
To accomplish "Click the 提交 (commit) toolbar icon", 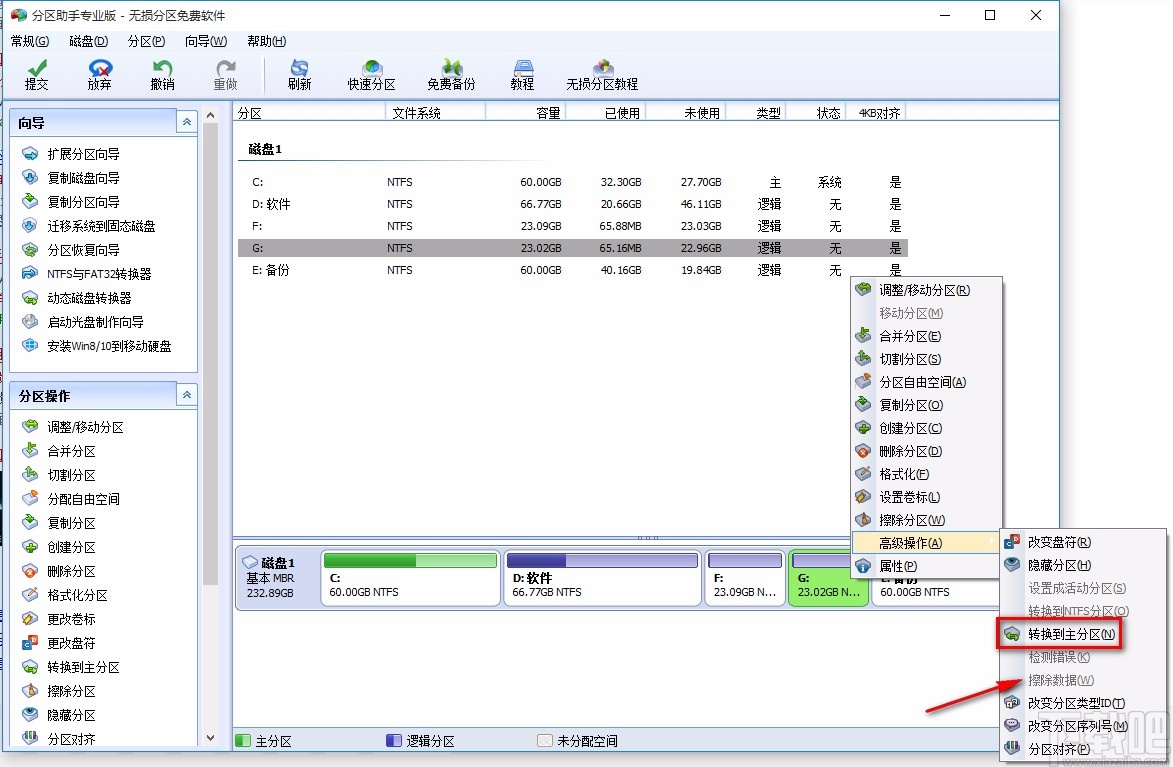I will (x=36, y=75).
